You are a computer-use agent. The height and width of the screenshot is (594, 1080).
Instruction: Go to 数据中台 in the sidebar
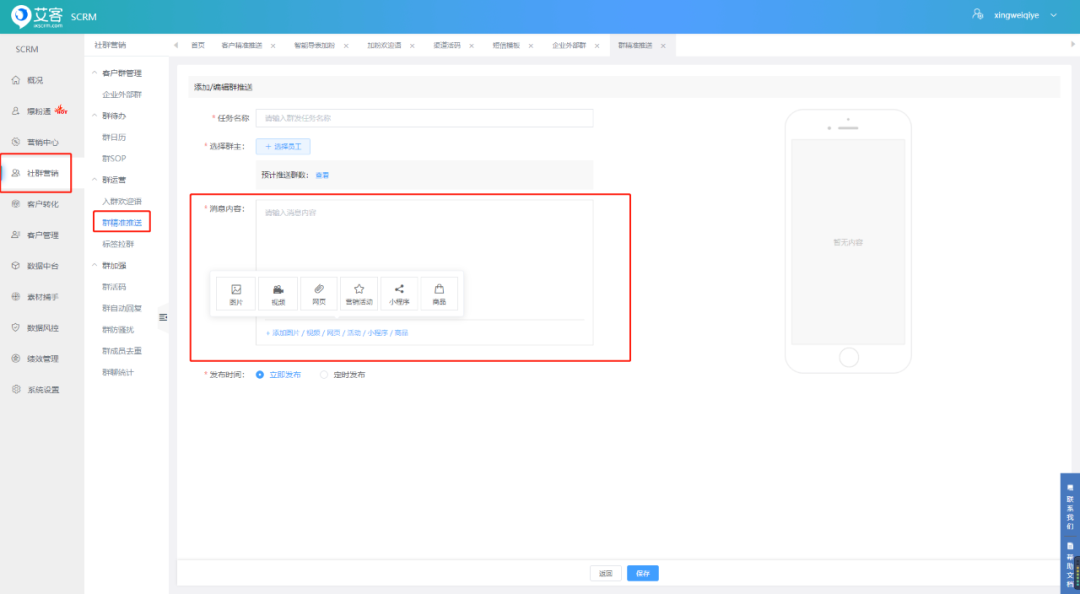coord(42,266)
